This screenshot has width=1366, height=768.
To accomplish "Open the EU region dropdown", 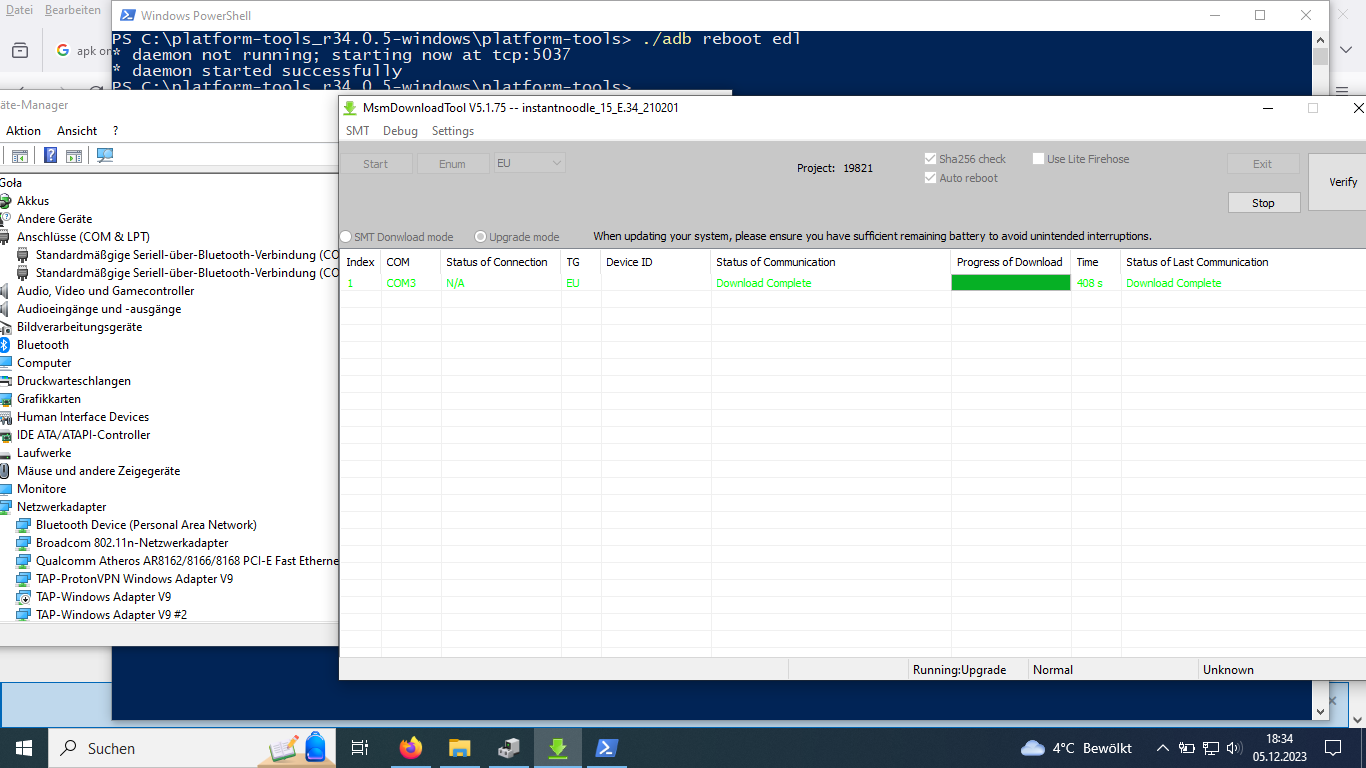I will click(530, 163).
